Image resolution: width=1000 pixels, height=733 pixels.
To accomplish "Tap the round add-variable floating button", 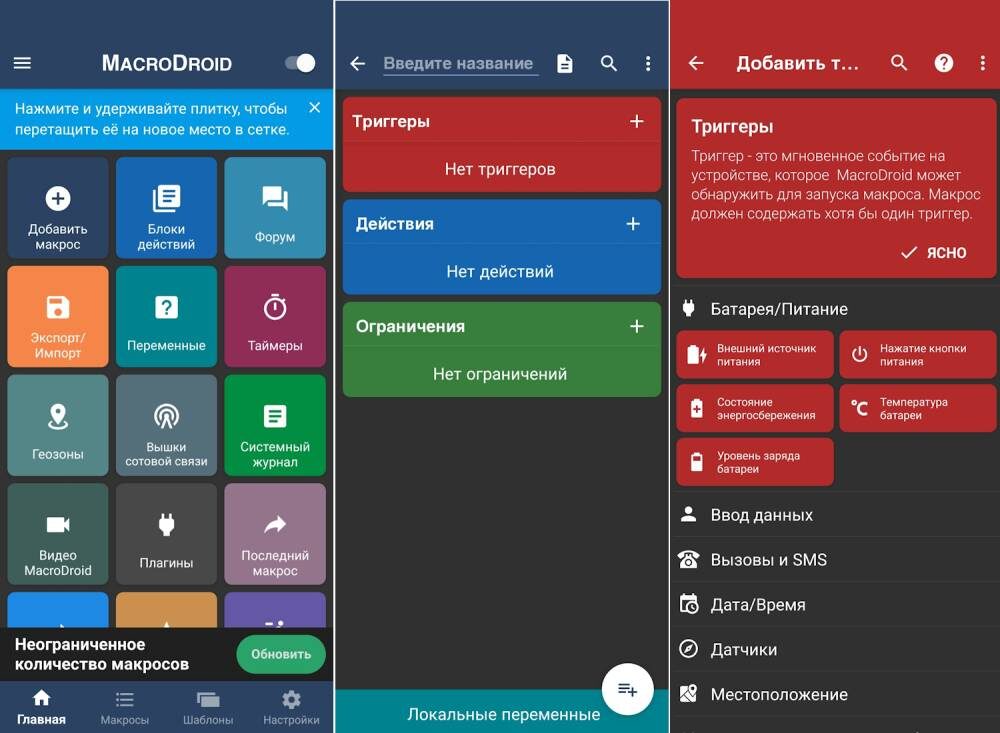I will [628, 689].
